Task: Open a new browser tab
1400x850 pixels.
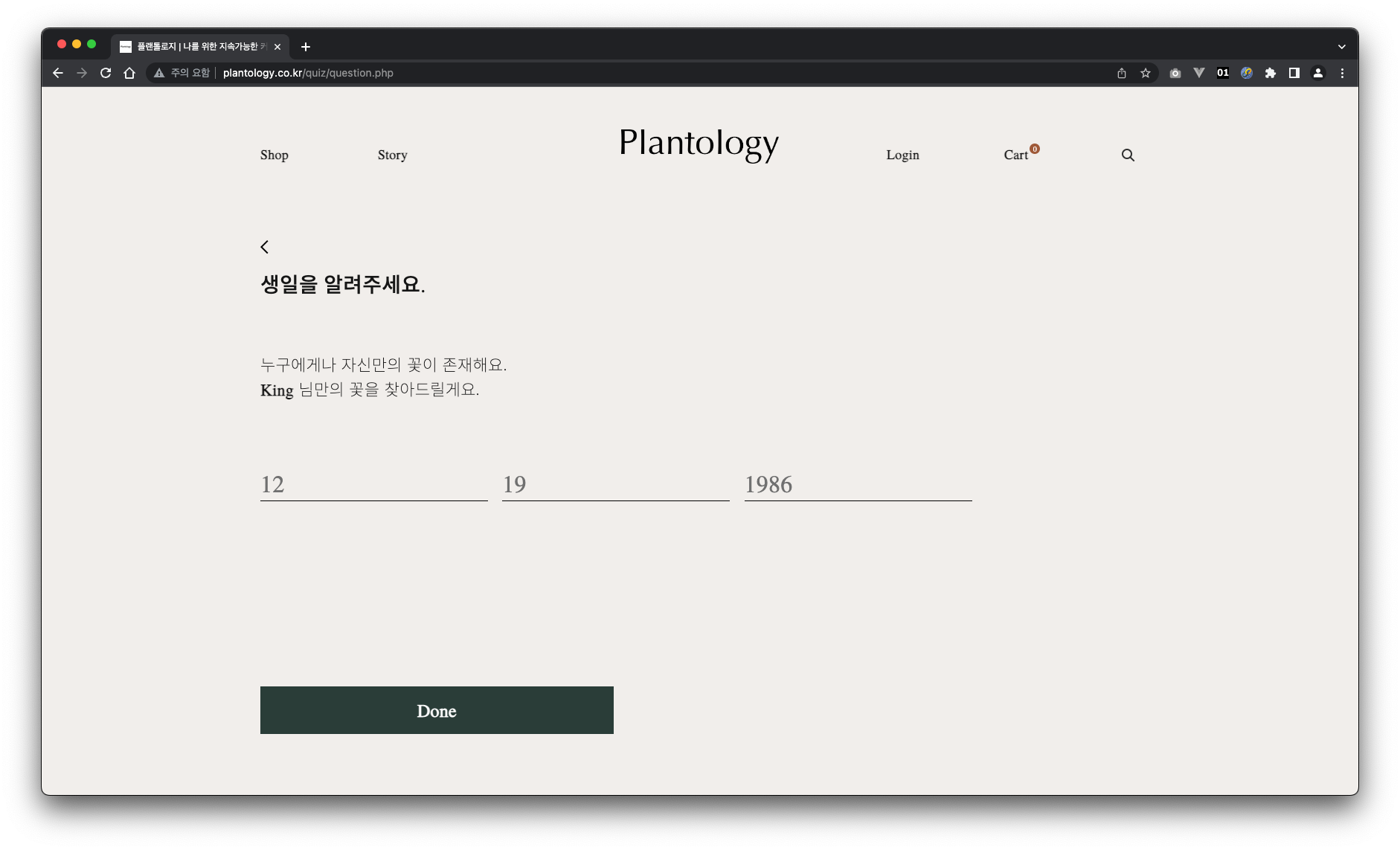Action: [x=306, y=47]
